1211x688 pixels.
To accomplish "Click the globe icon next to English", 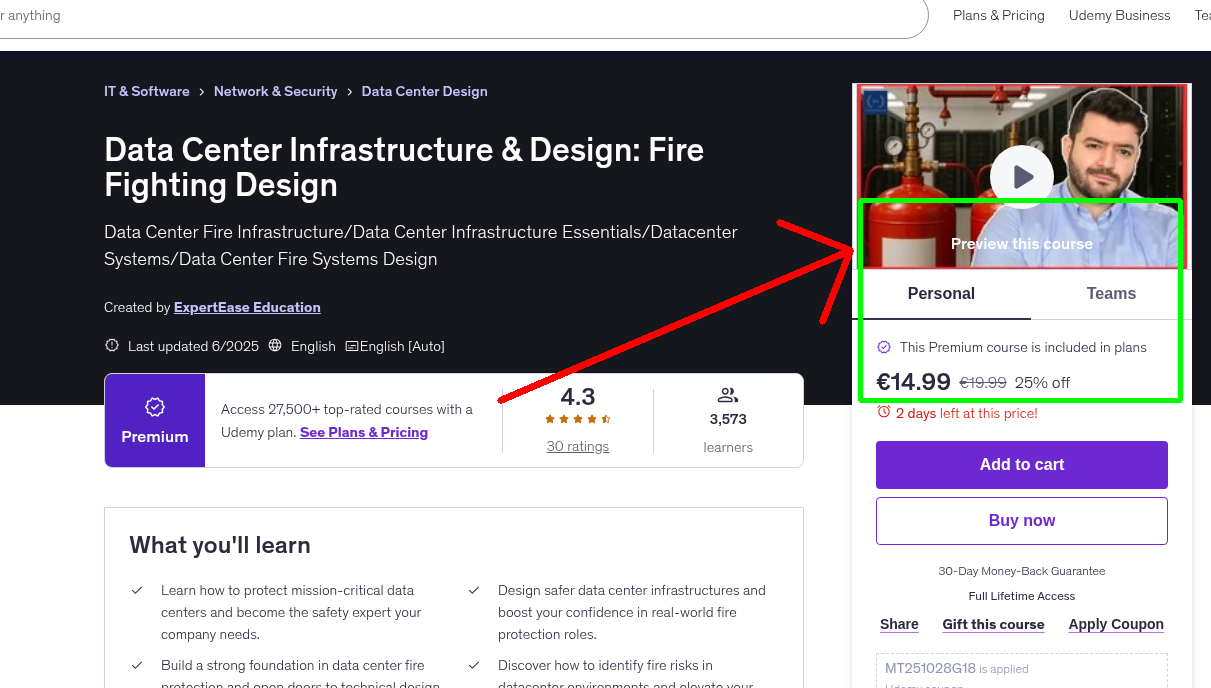I will [x=275, y=345].
